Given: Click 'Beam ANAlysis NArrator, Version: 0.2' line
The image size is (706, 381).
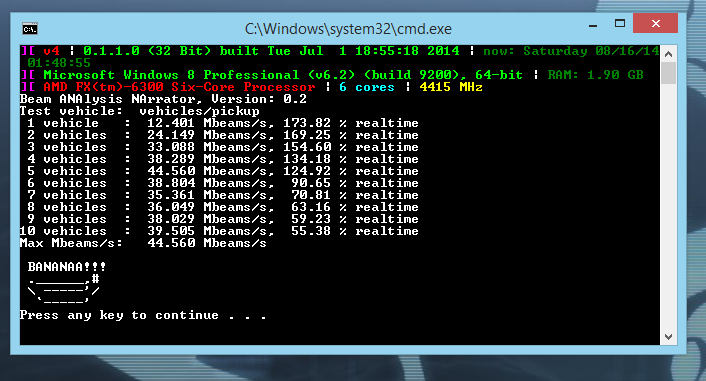Looking at the screenshot, I should pyautogui.click(x=163, y=99).
